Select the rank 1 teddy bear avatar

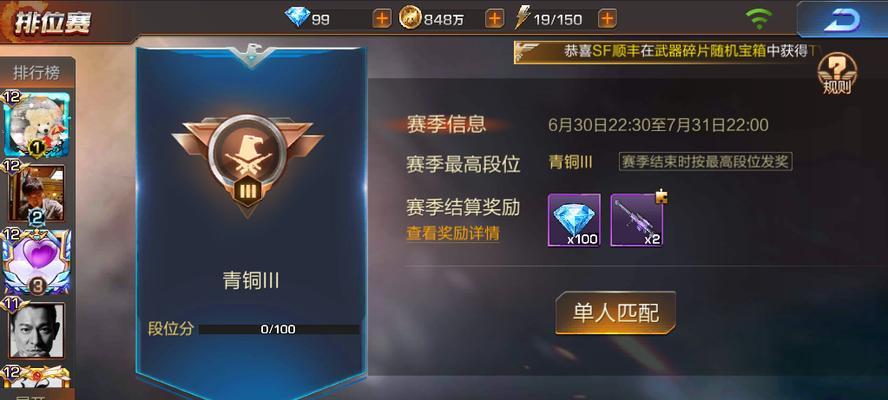[x=37, y=125]
